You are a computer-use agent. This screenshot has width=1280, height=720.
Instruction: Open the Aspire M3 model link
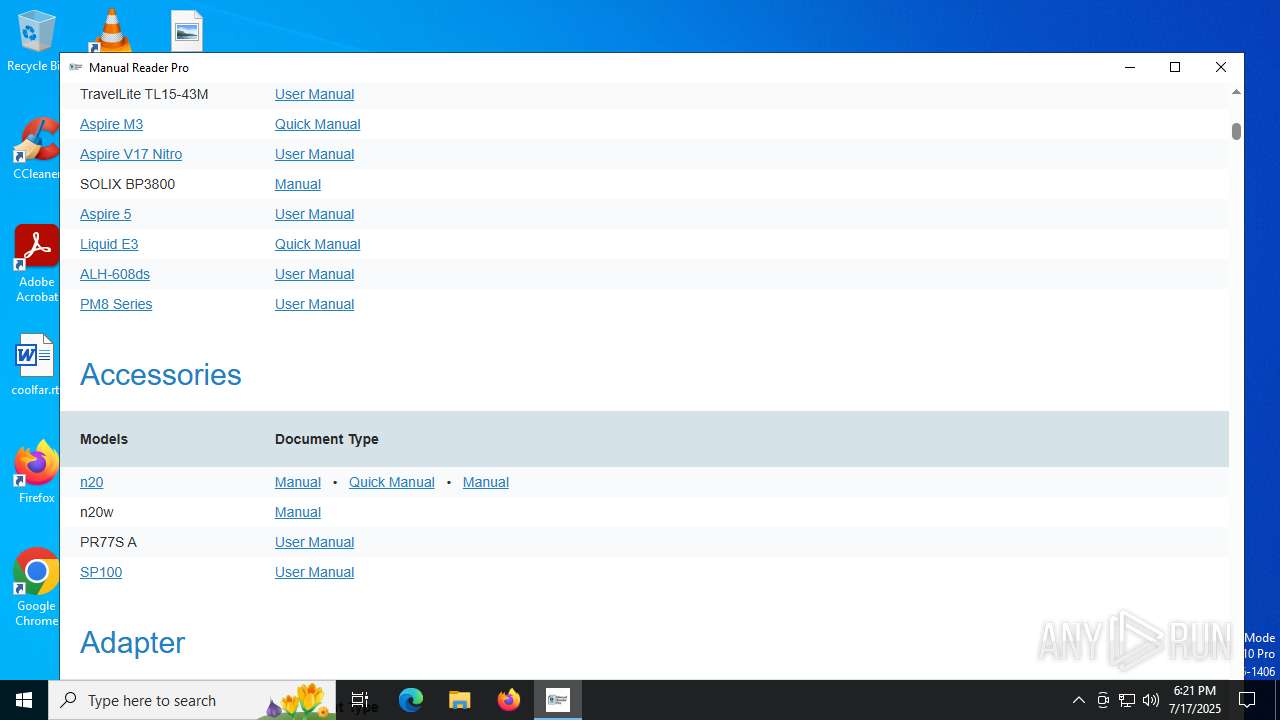pos(111,124)
